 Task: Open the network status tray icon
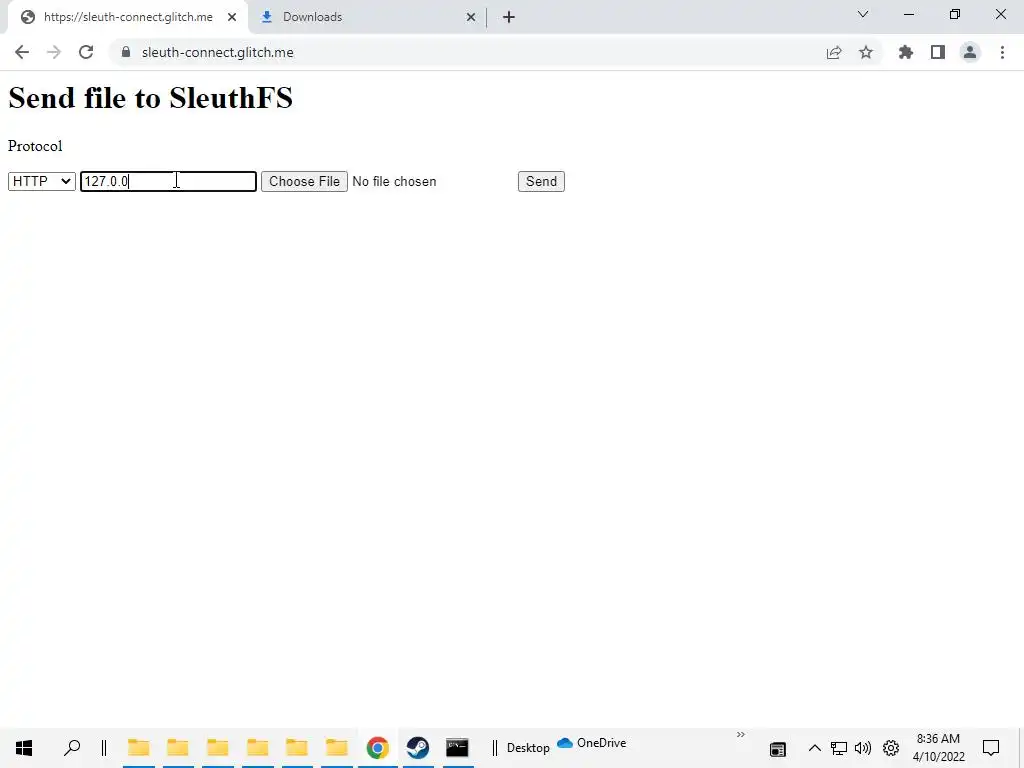[839, 748]
